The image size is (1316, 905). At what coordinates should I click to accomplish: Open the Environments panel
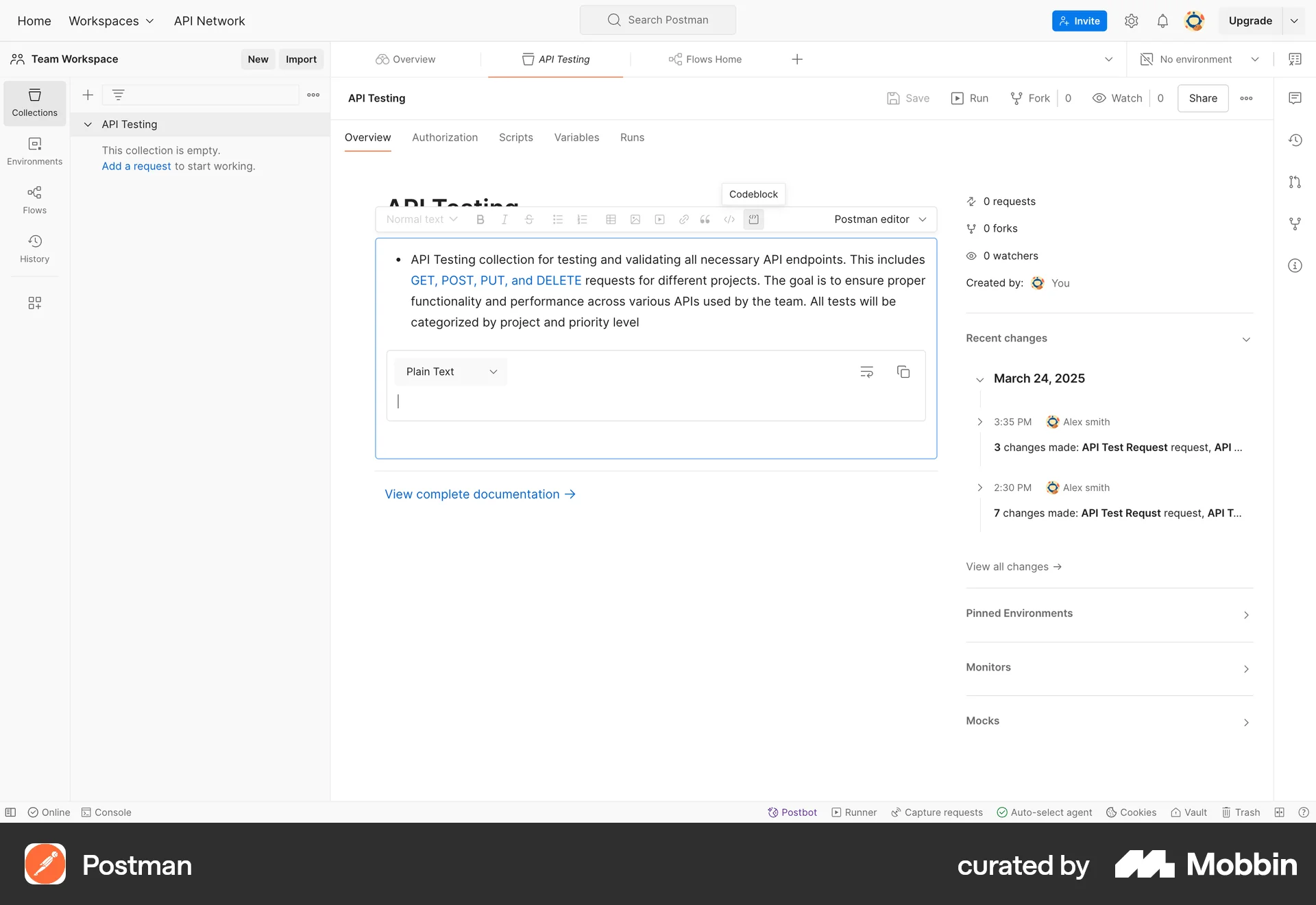point(34,151)
